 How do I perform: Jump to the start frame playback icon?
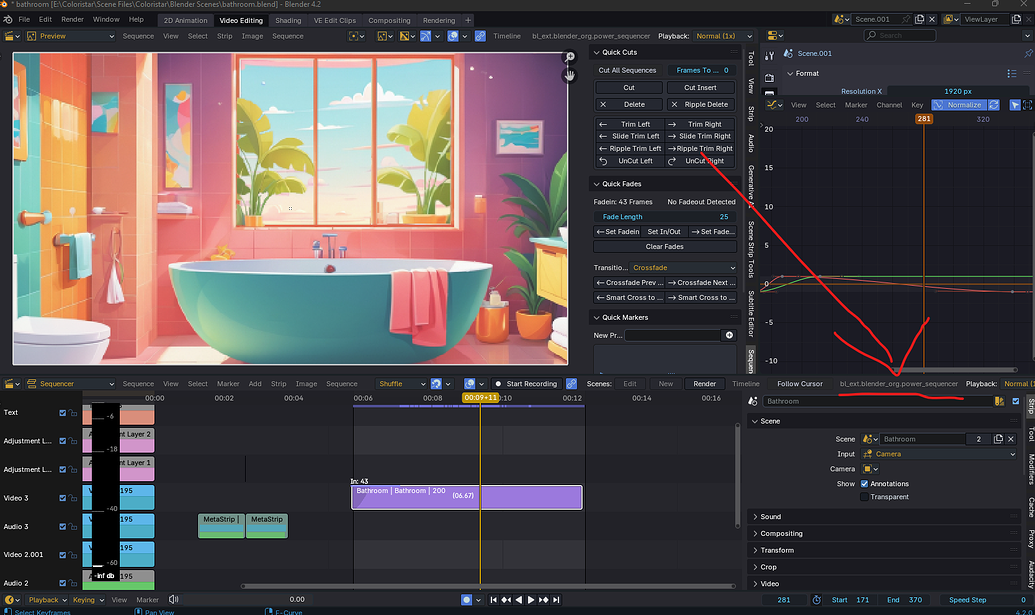point(494,600)
